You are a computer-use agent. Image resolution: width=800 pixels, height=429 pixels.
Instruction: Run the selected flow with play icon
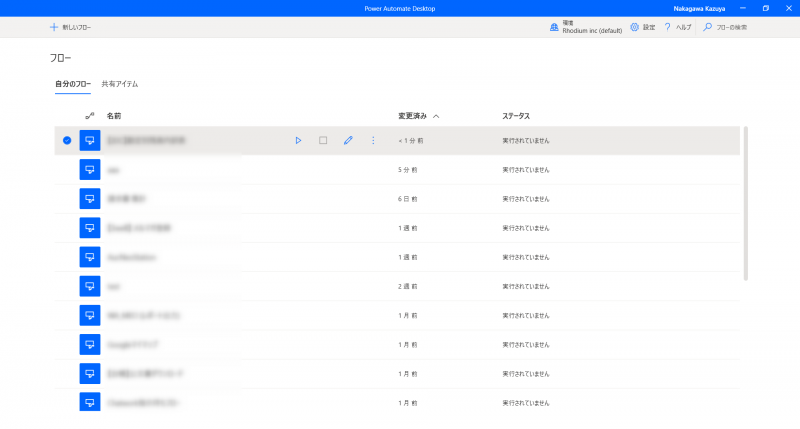(298, 140)
